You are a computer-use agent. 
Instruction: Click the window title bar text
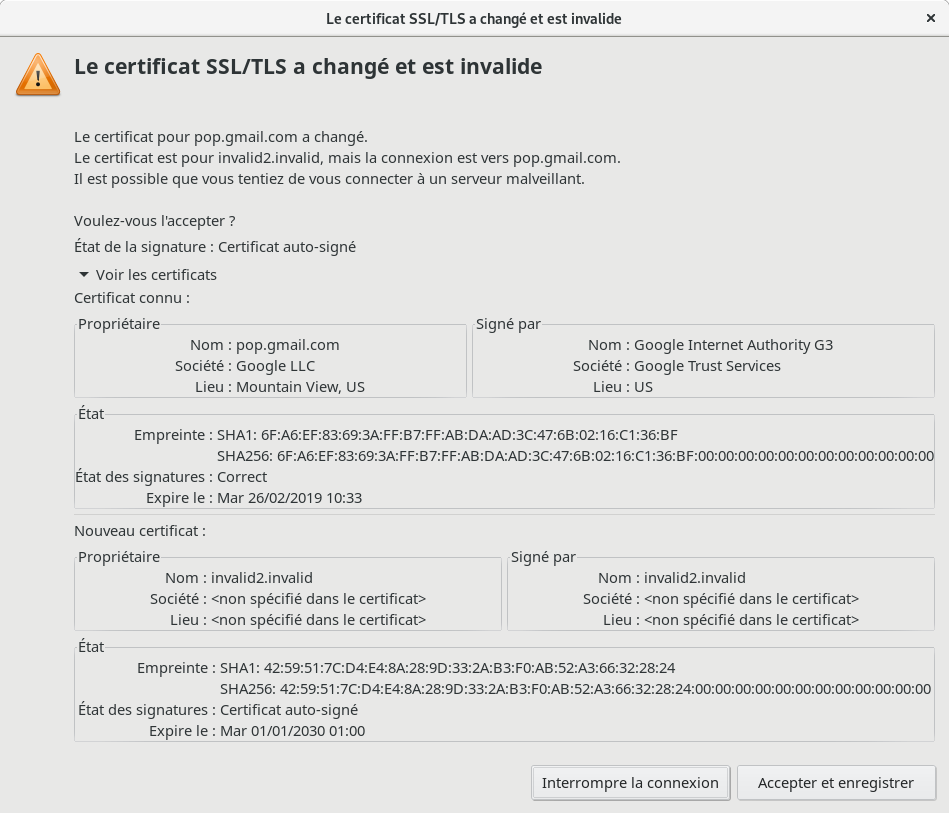474,19
